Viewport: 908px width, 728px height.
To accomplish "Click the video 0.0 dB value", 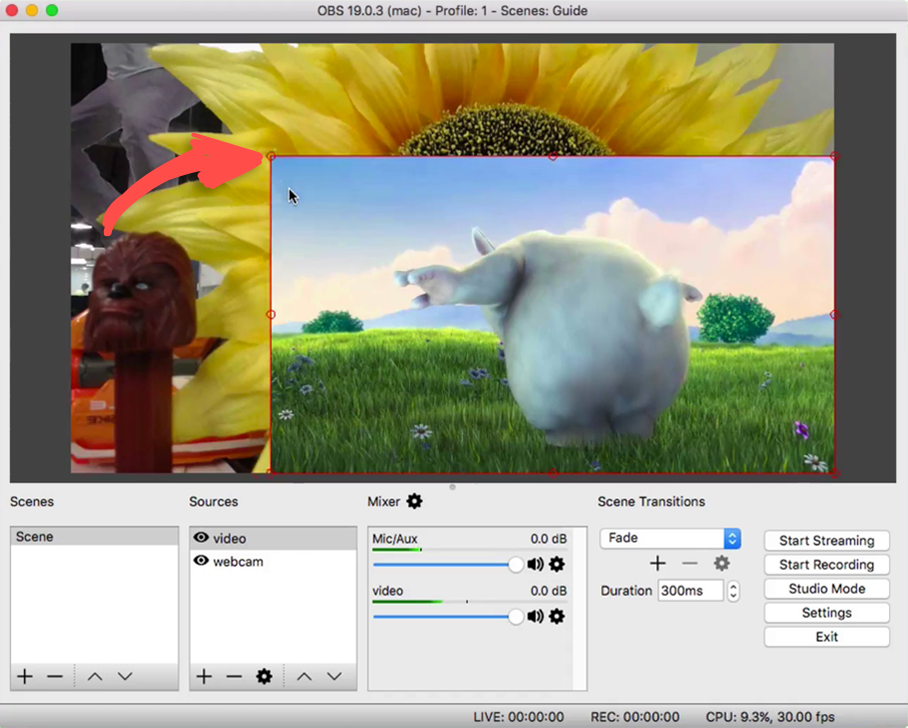I will coord(548,591).
